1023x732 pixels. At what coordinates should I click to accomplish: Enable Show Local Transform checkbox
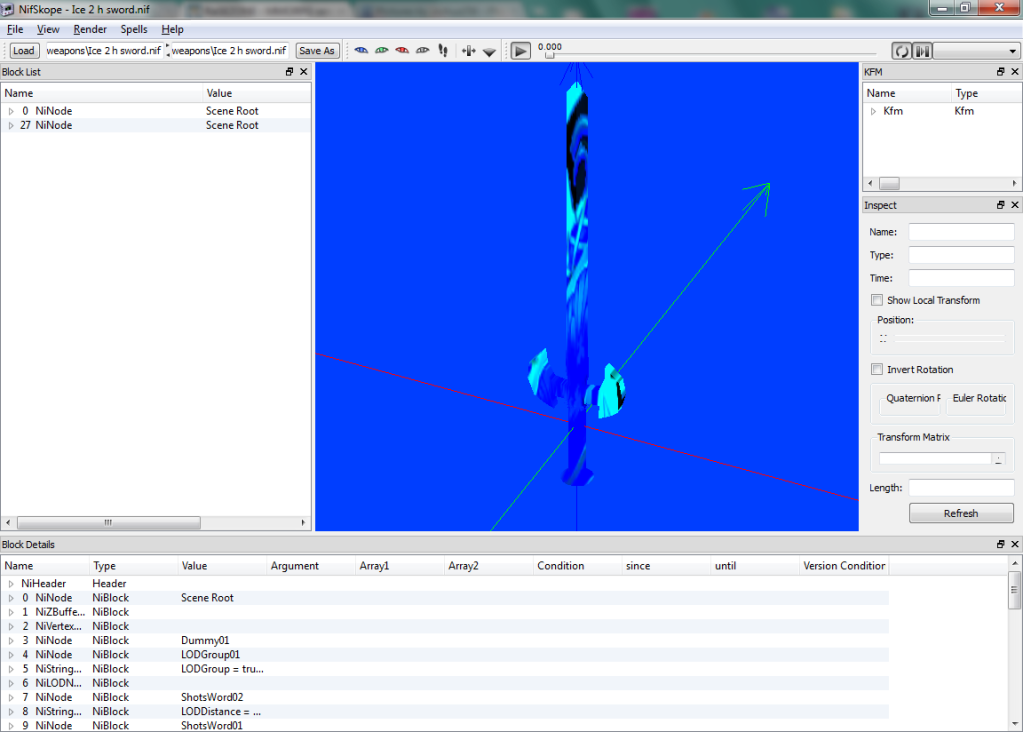pos(877,300)
